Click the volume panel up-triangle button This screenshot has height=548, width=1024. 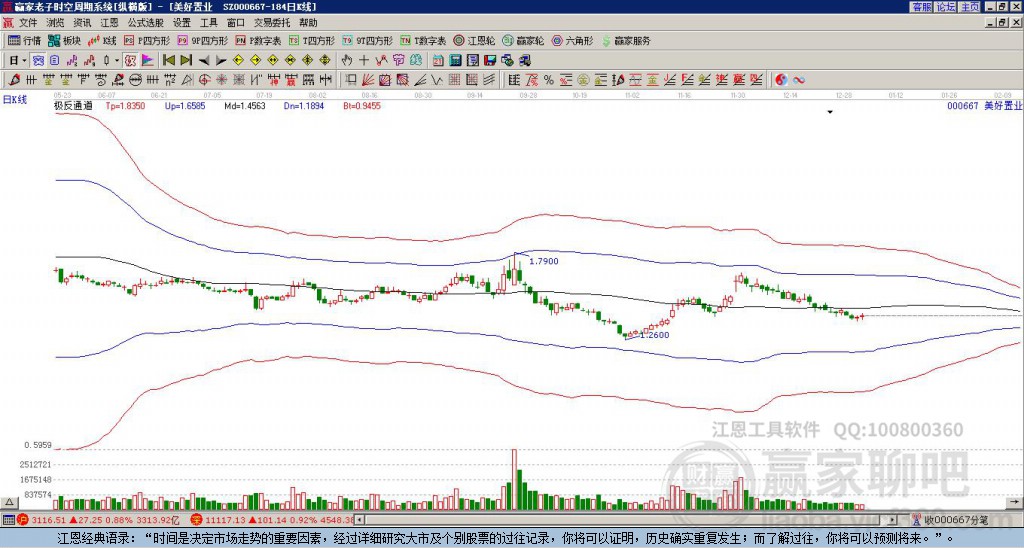coord(9,502)
